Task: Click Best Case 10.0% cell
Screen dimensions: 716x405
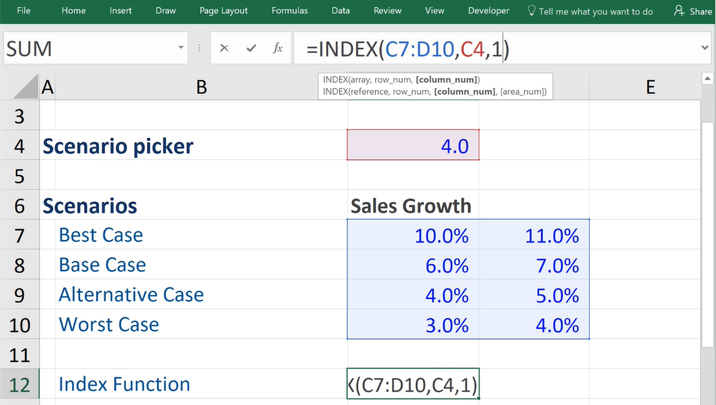Action: (413, 236)
